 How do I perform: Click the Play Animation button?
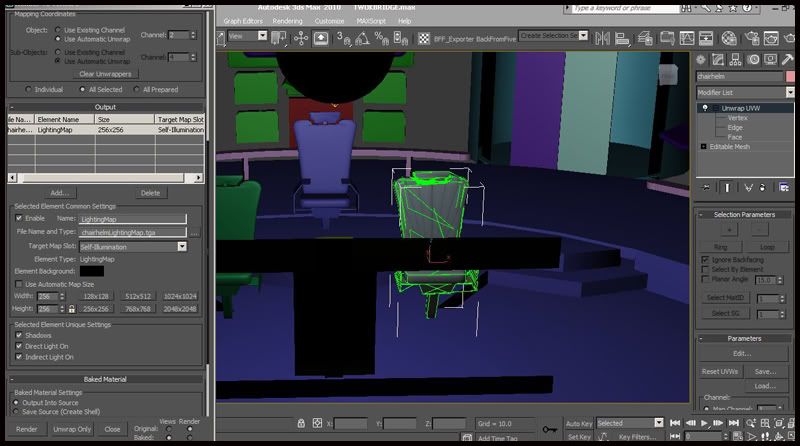[x=705, y=423]
